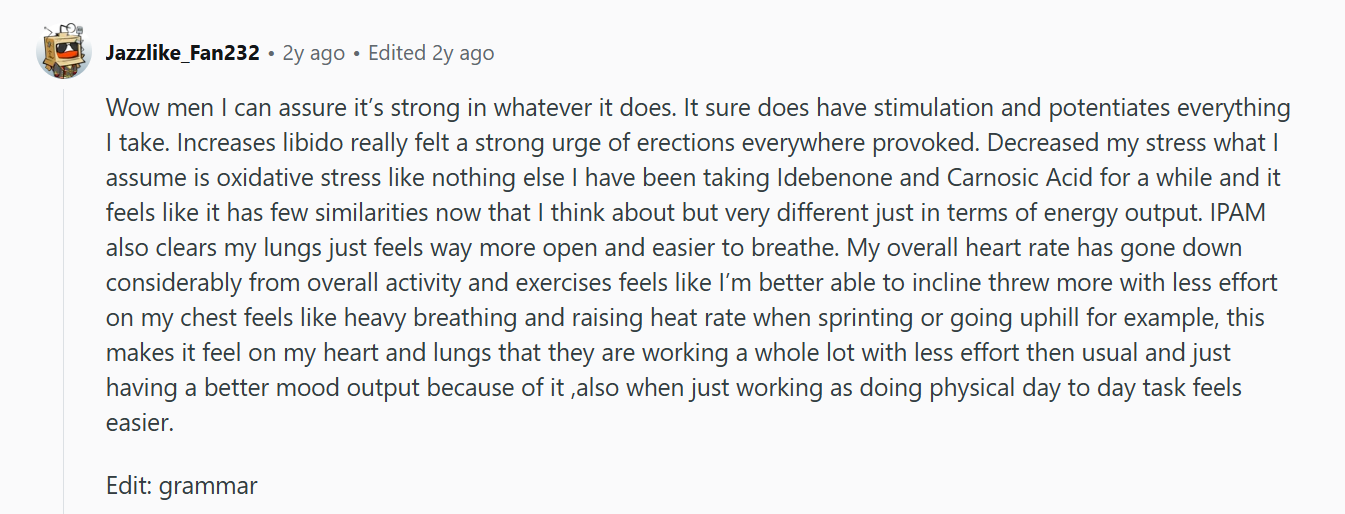Click the "Edited 2y ago" label
The height and width of the screenshot is (514, 1345).
(x=431, y=53)
